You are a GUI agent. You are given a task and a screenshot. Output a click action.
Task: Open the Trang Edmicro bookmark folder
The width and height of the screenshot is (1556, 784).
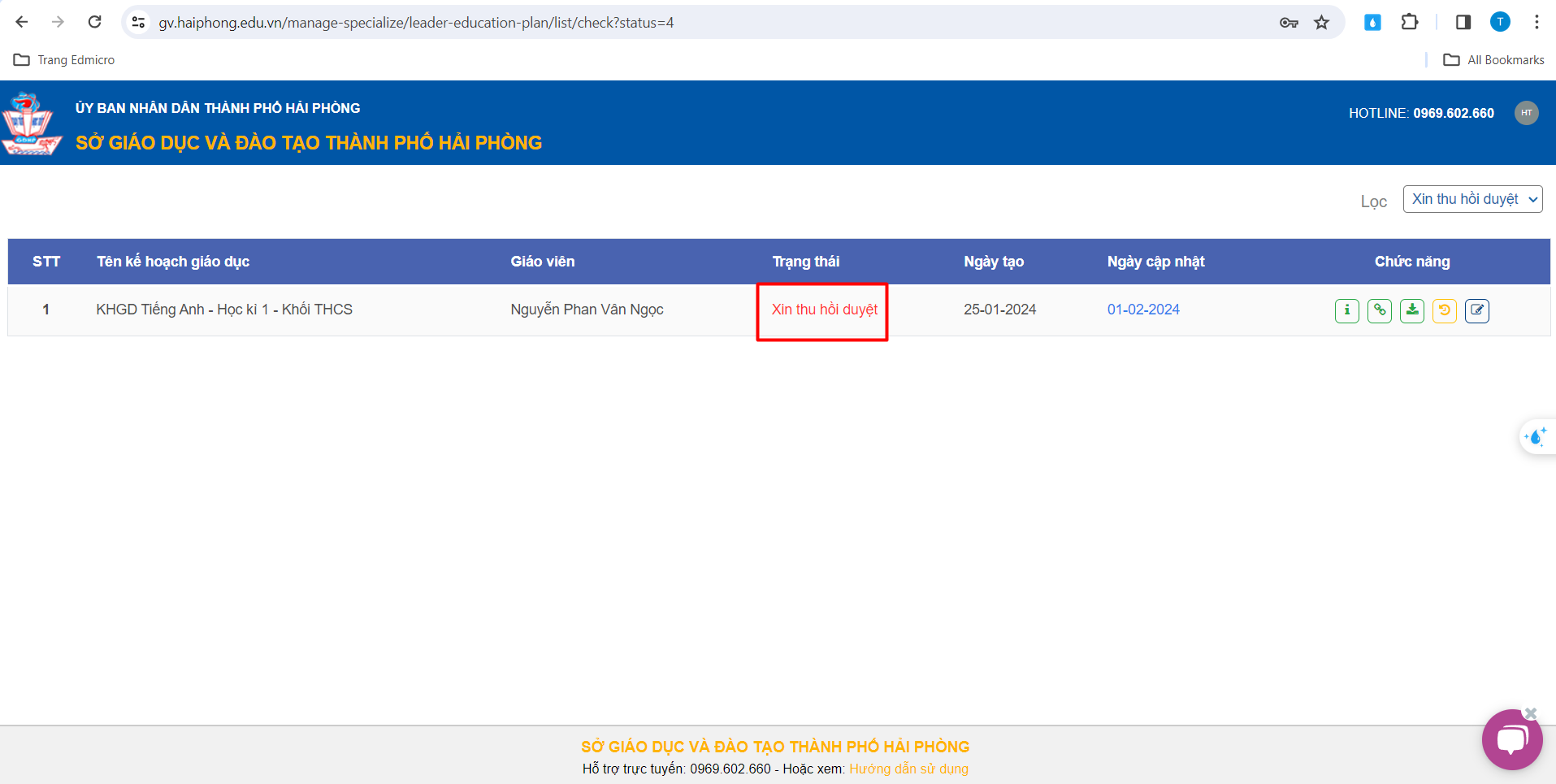(x=65, y=60)
